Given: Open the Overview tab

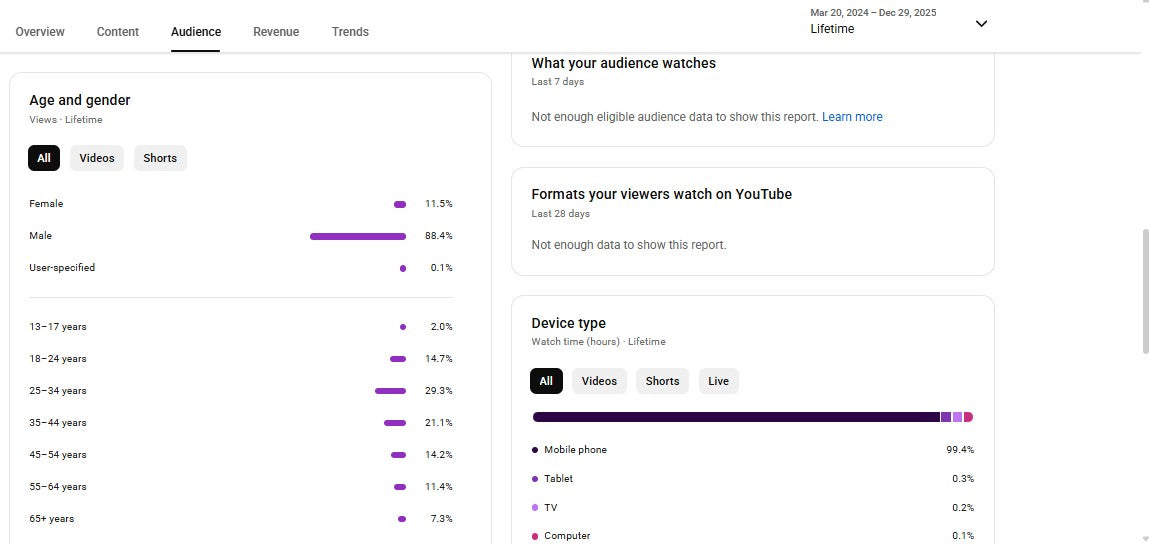Looking at the screenshot, I should click(40, 32).
